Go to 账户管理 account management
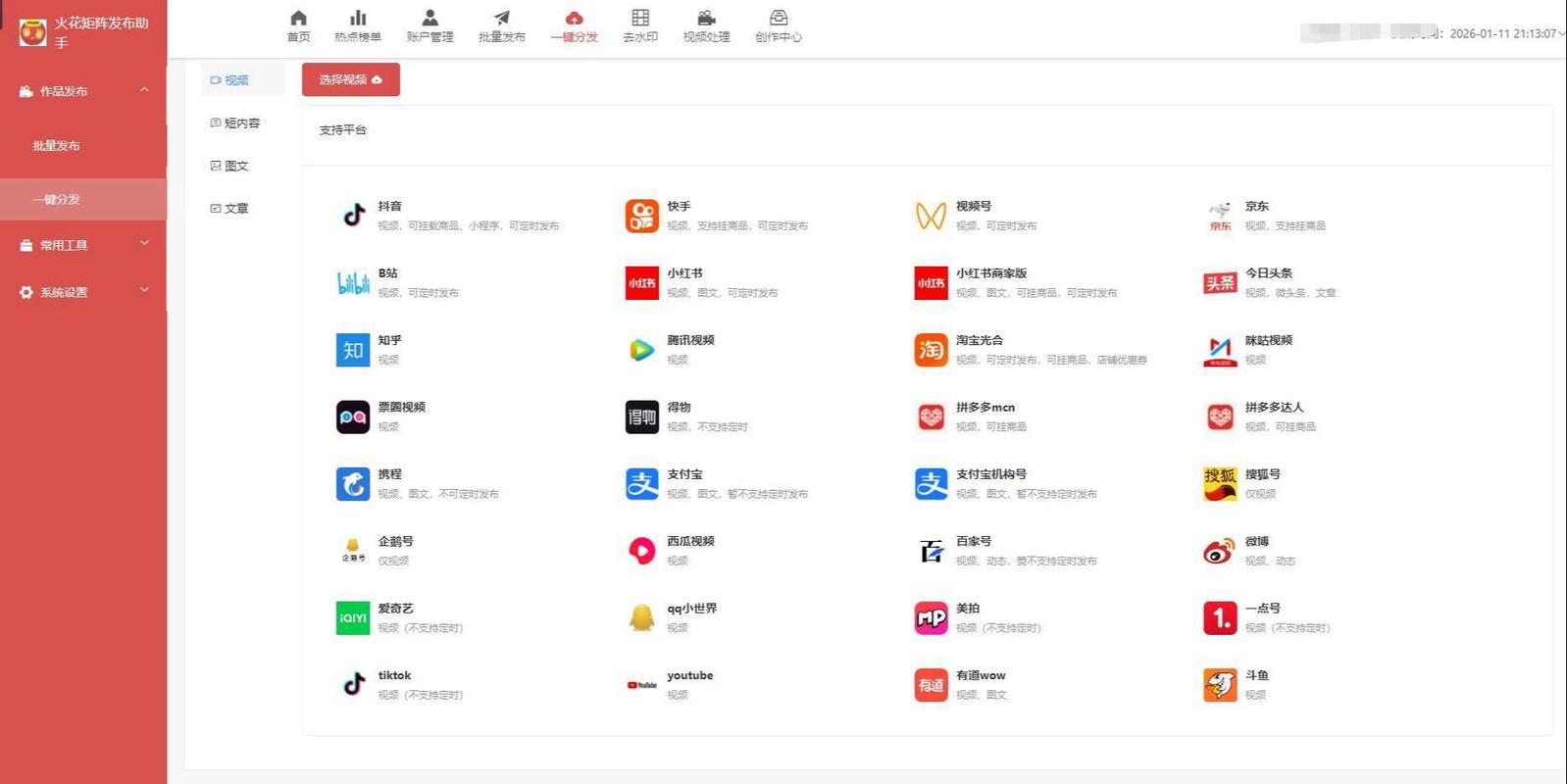The height and width of the screenshot is (784, 1567). pos(430,25)
